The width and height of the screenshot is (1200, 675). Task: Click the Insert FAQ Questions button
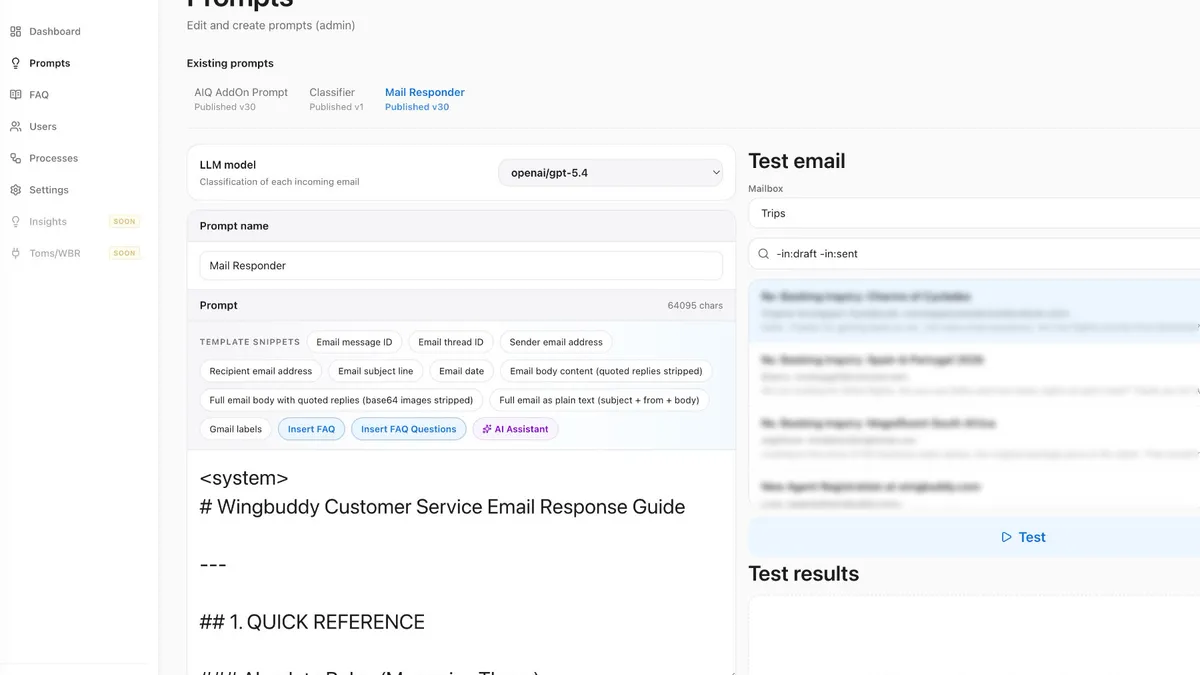click(x=408, y=428)
